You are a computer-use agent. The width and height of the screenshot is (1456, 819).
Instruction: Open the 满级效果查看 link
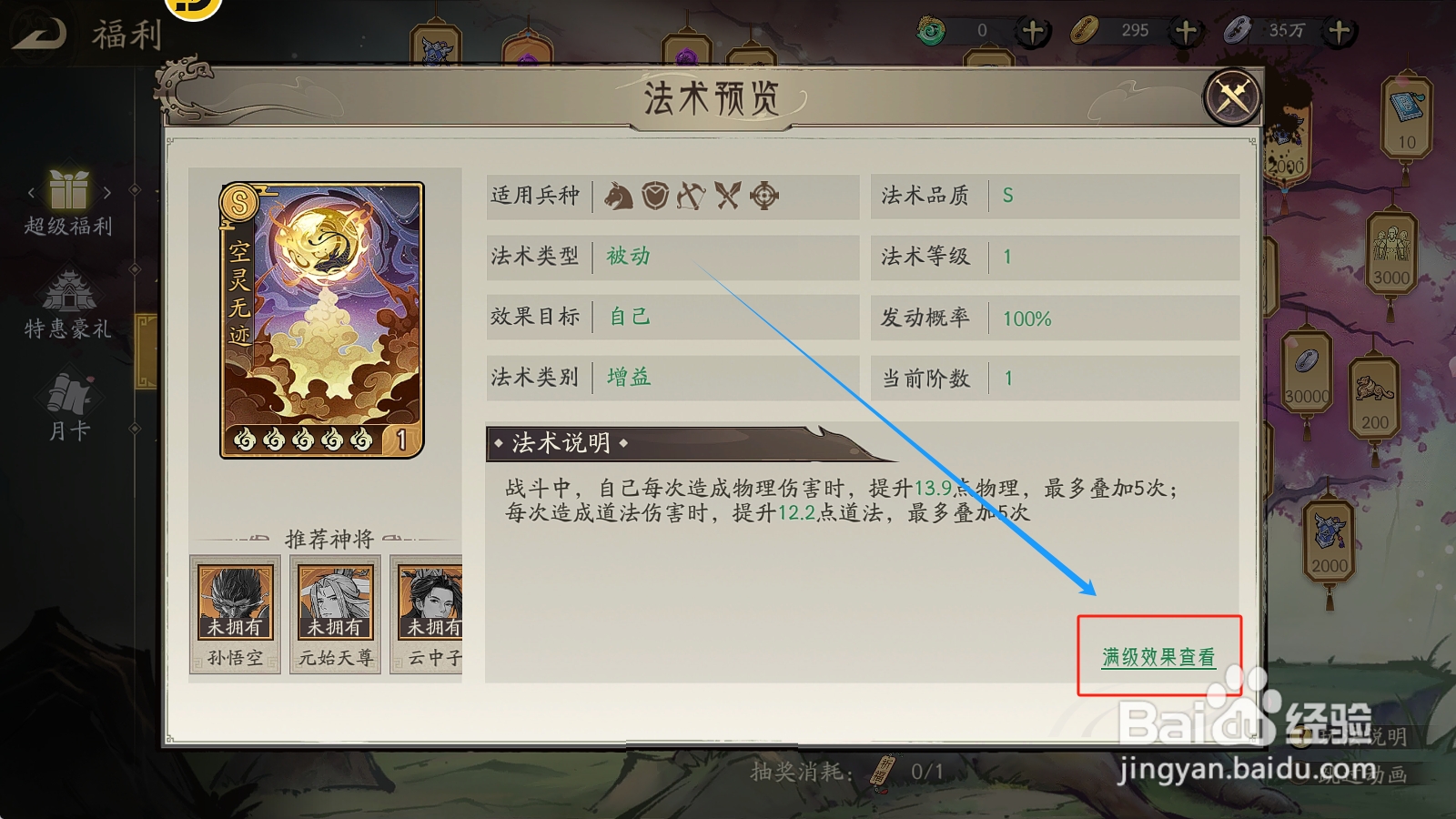[x=1158, y=657]
